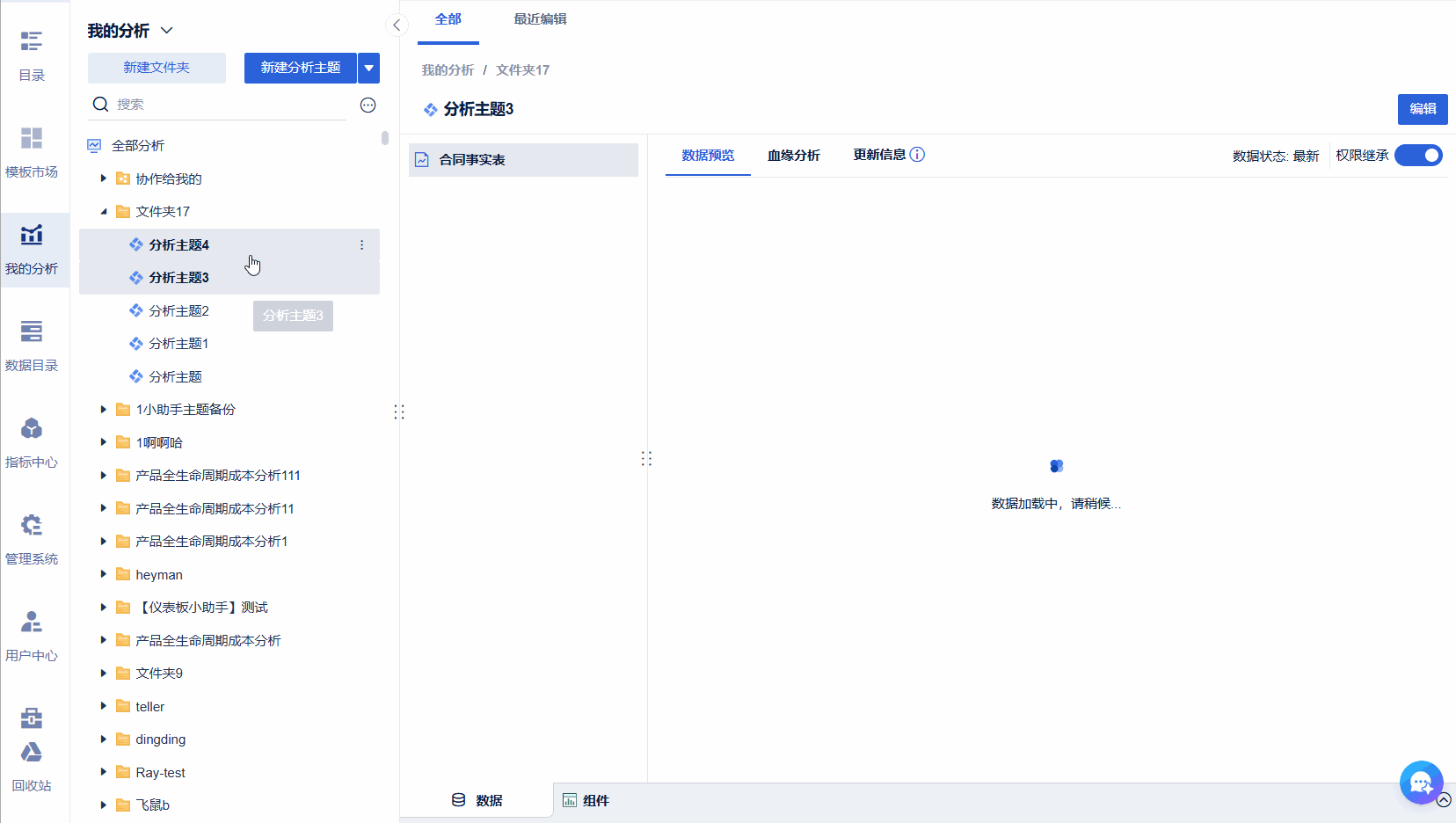Switch to the 最近编辑 tab

click(x=540, y=19)
